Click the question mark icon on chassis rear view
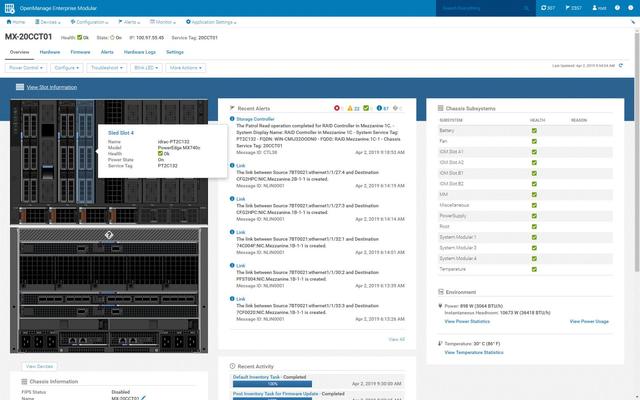Image resolution: width=640 pixels, height=400 pixels. coord(110,235)
